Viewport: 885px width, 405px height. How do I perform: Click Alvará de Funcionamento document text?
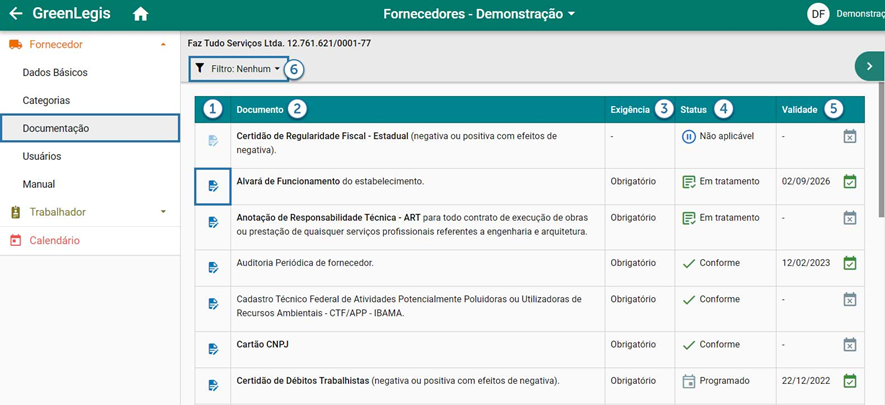[330, 181]
